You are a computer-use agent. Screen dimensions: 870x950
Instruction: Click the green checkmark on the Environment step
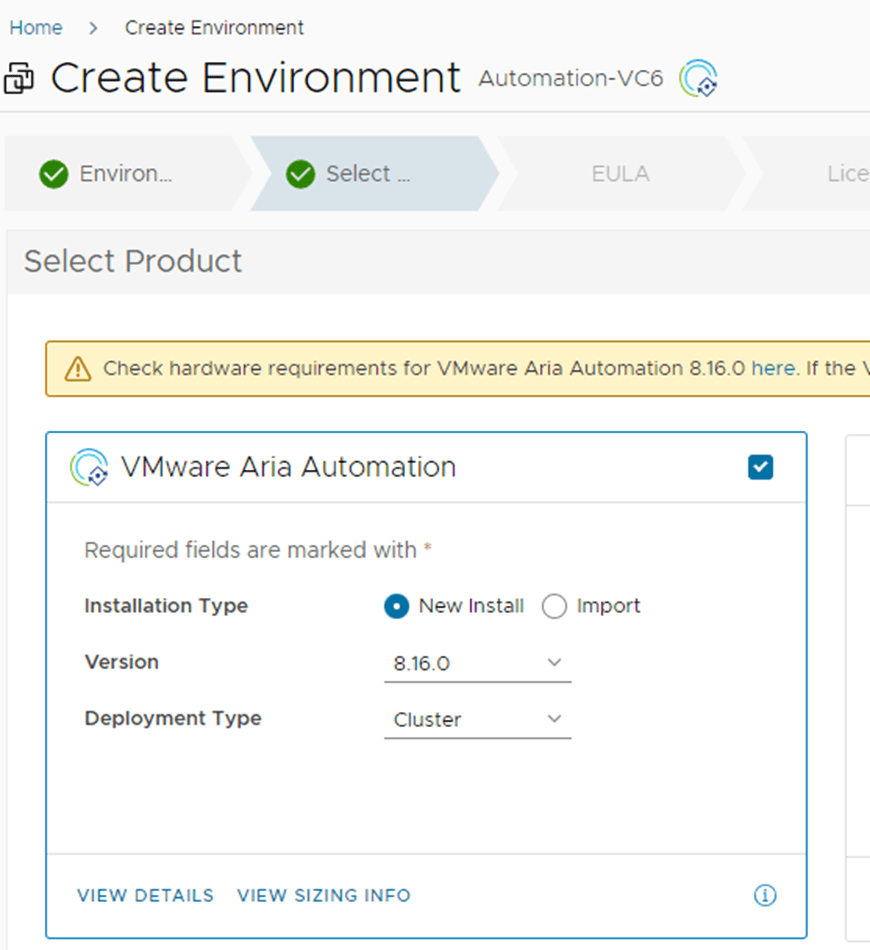coord(53,174)
